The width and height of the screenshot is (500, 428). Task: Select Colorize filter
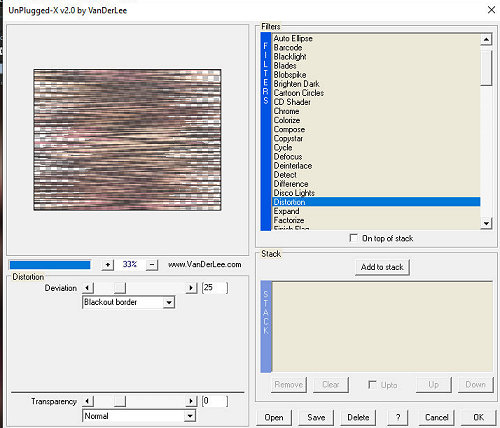(x=376, y=120)
